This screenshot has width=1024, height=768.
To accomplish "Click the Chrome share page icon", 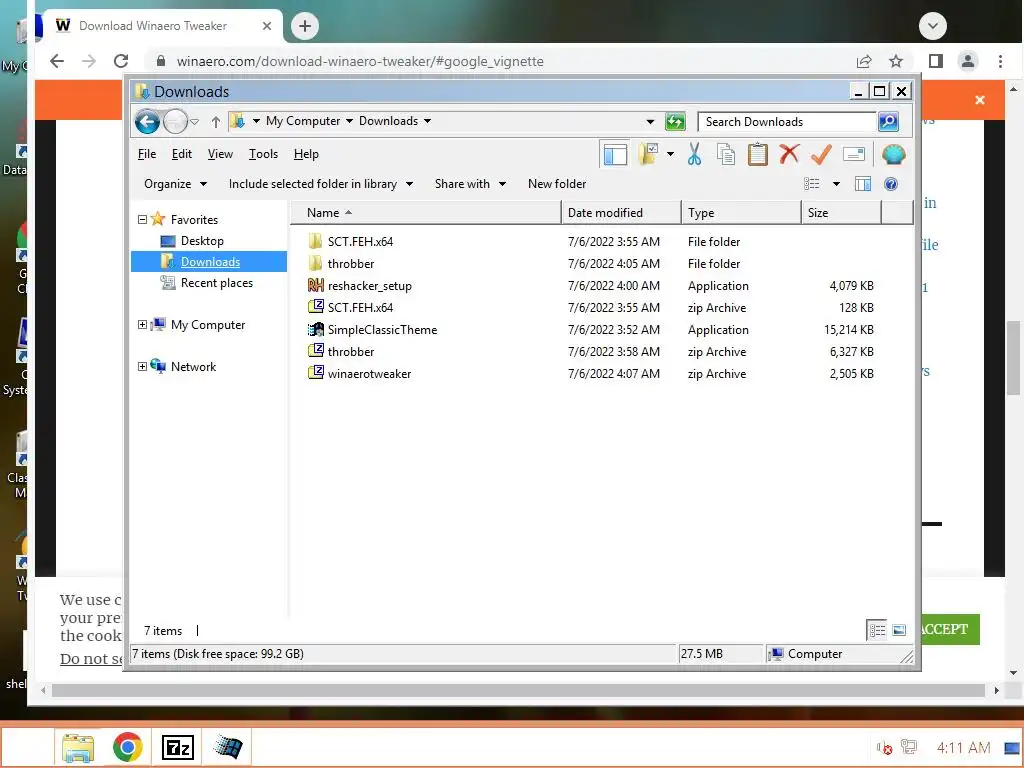I will 864,61.
